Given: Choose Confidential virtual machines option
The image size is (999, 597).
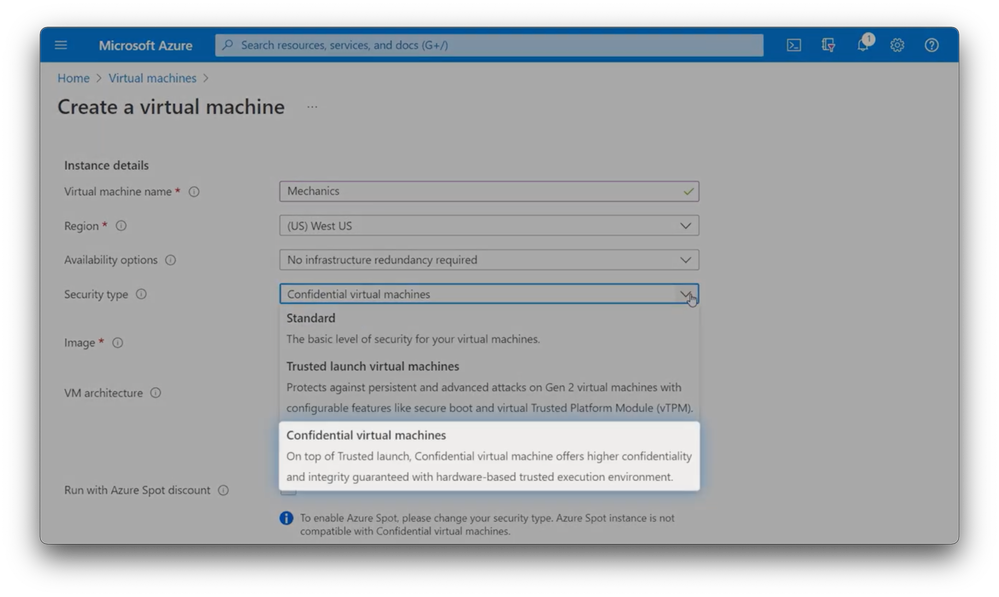Looking at the screenshot, I should [x=489, y=456].
